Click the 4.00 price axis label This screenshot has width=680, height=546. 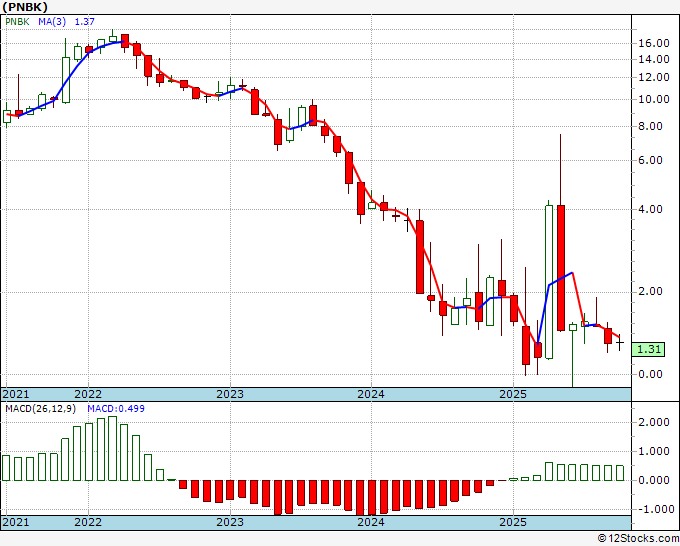(x=651, y=209)
